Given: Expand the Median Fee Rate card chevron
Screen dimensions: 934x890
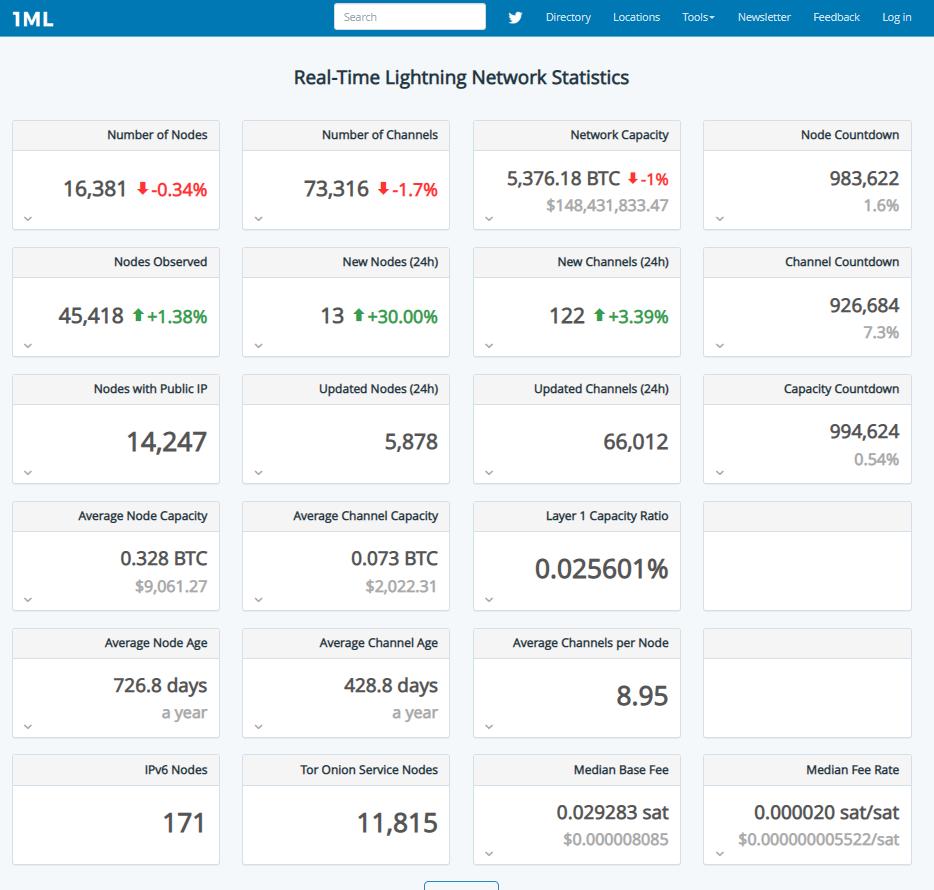Looking at the screenshot, I should click(x=719, y=854).
